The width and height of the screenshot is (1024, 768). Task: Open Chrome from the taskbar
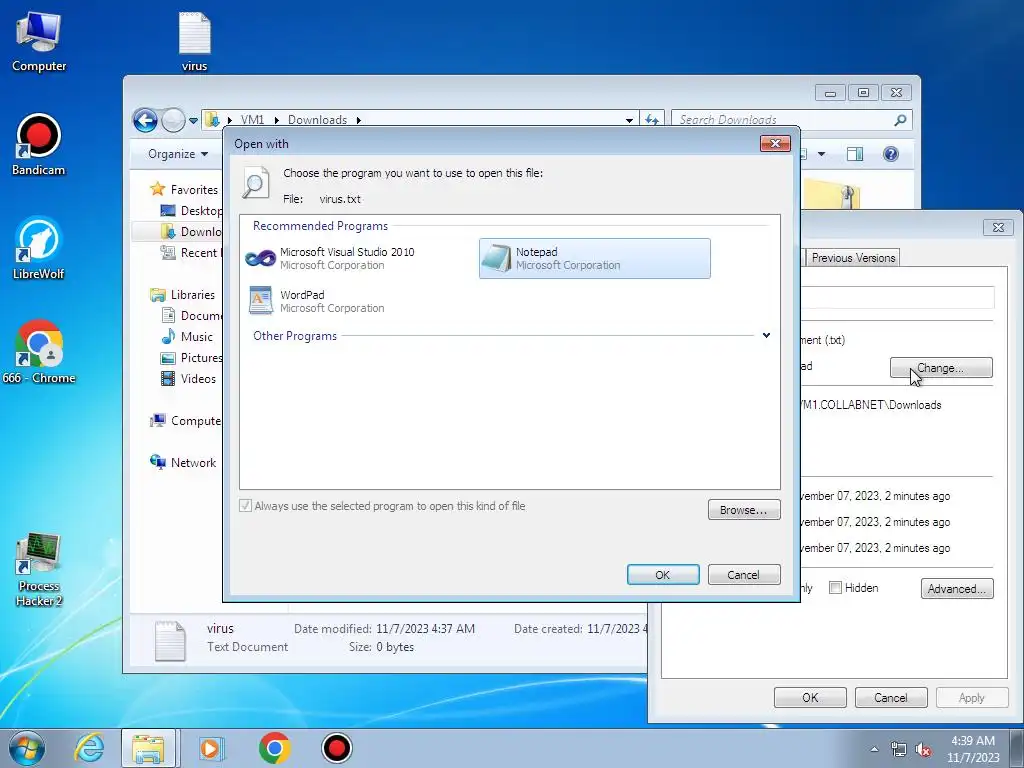(274, 748)
